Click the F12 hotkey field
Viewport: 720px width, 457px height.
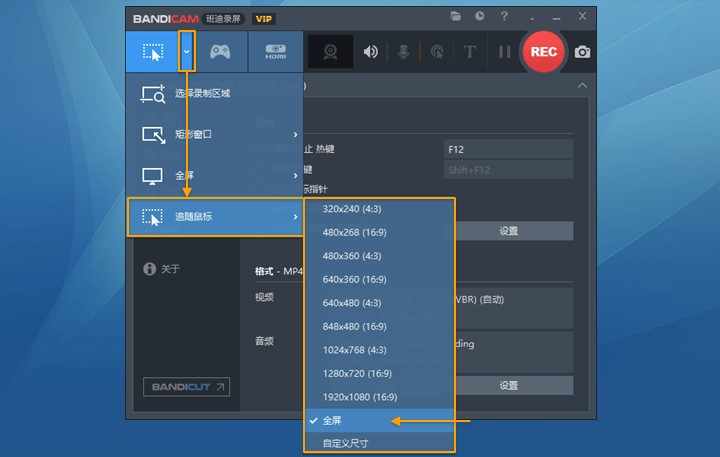[x=508, y=149]
